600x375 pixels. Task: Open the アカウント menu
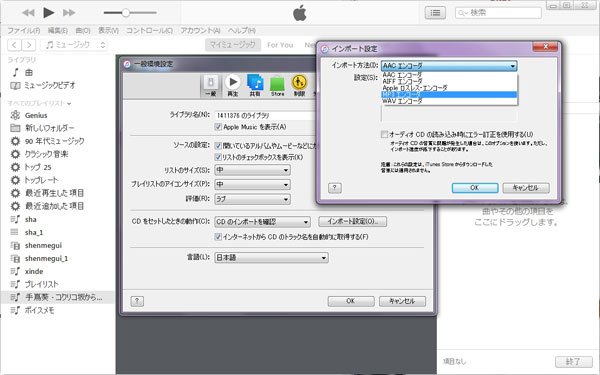(x=200, y=30)
